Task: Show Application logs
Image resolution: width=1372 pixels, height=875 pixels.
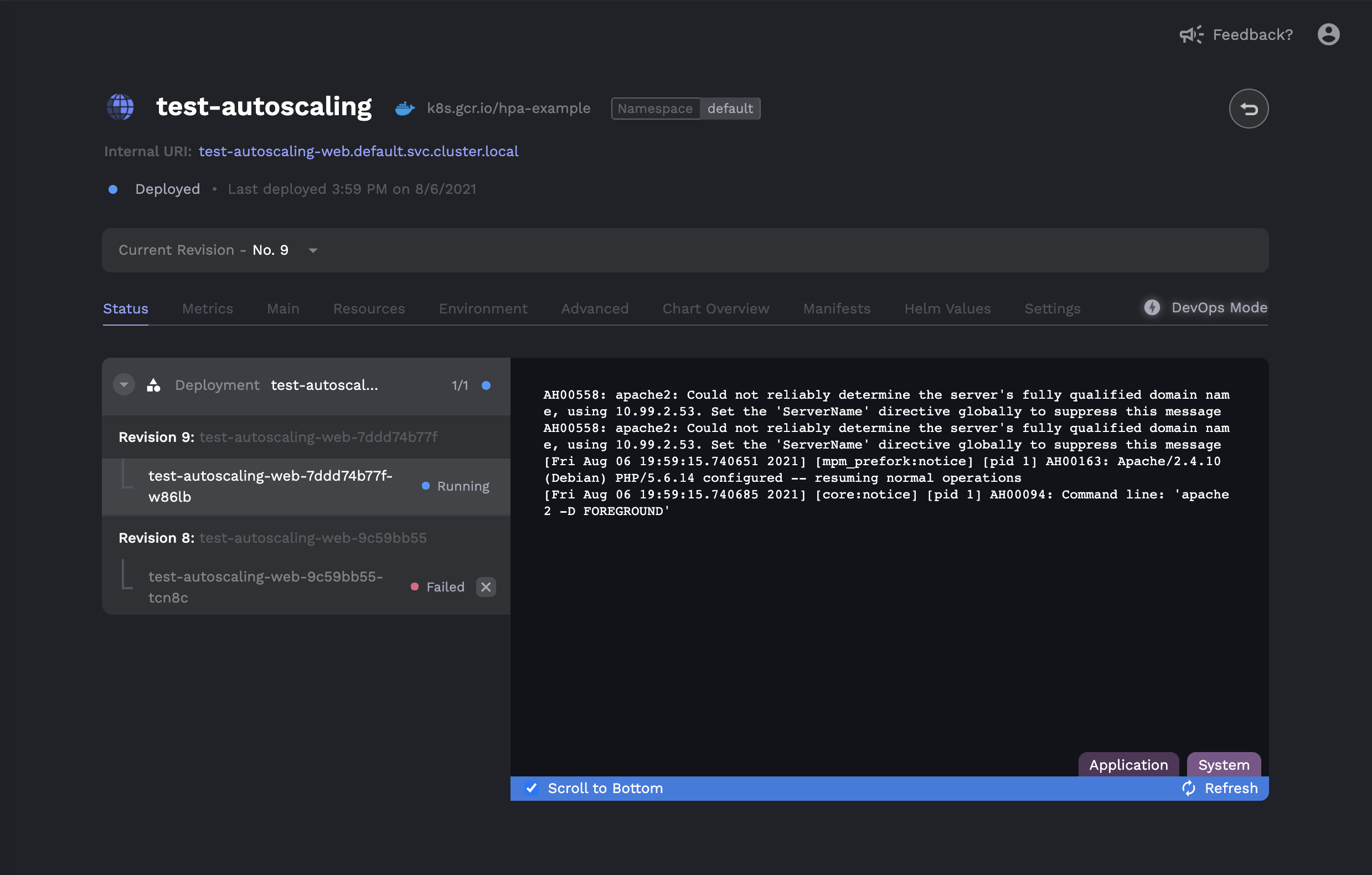Action: pos(1128,764)
